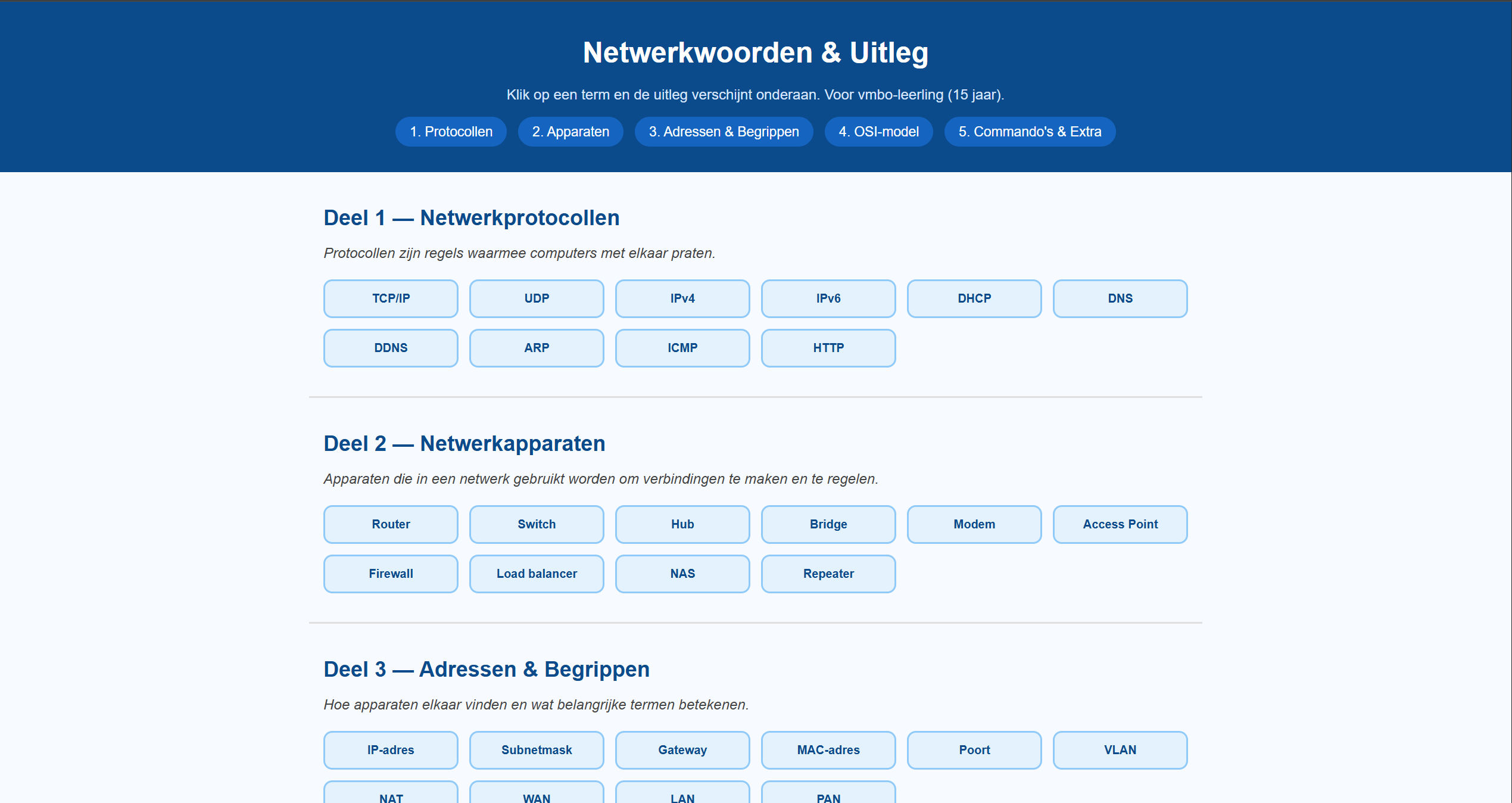Viewport: 1512px width, 803px height.
Task: Select the Access Point term
Action: [x=1120, y=524]
